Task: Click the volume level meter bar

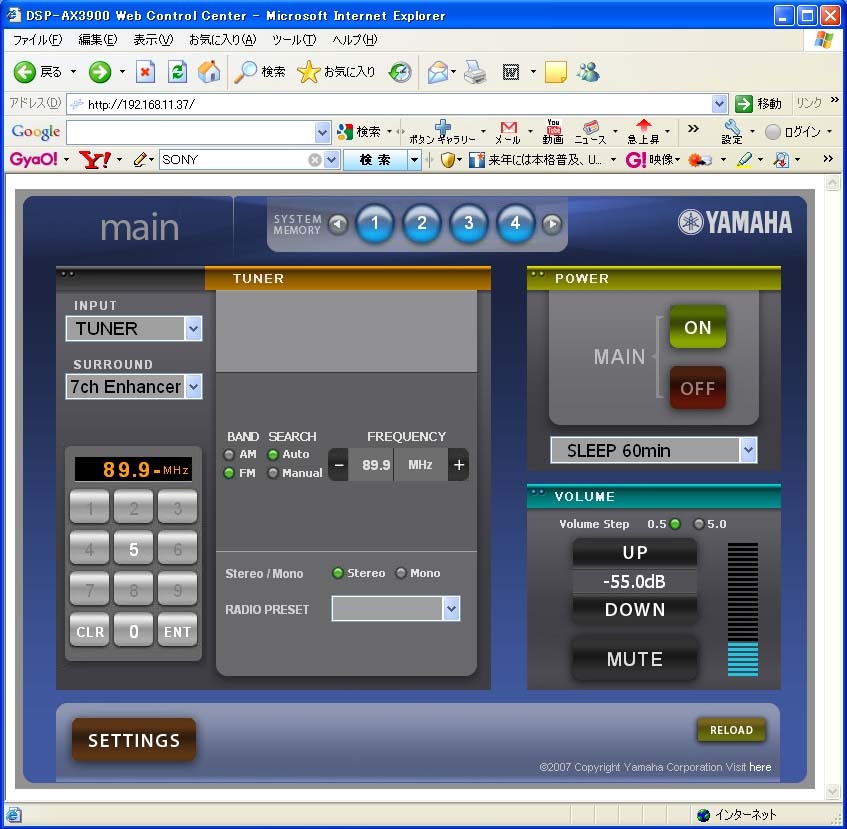Action: pyautogui.click(x=743, y=609)
